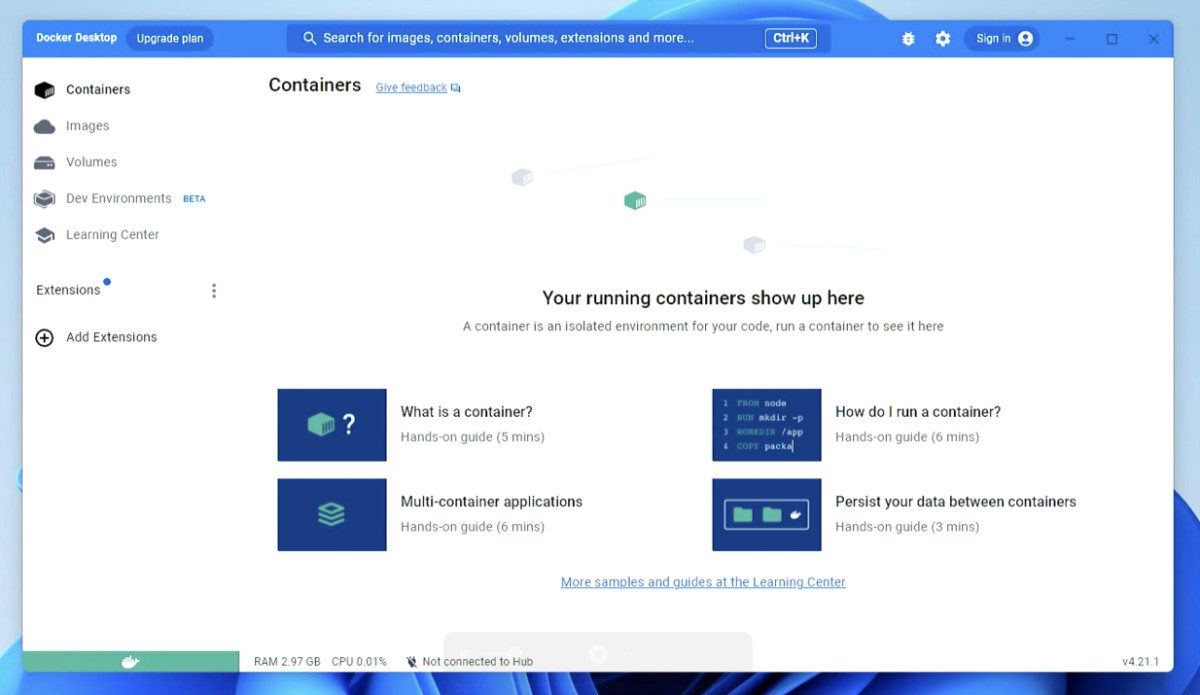Click the 'Not connected to Hub' plug icon
1200x695 pixels.
[x=412, y=662]
